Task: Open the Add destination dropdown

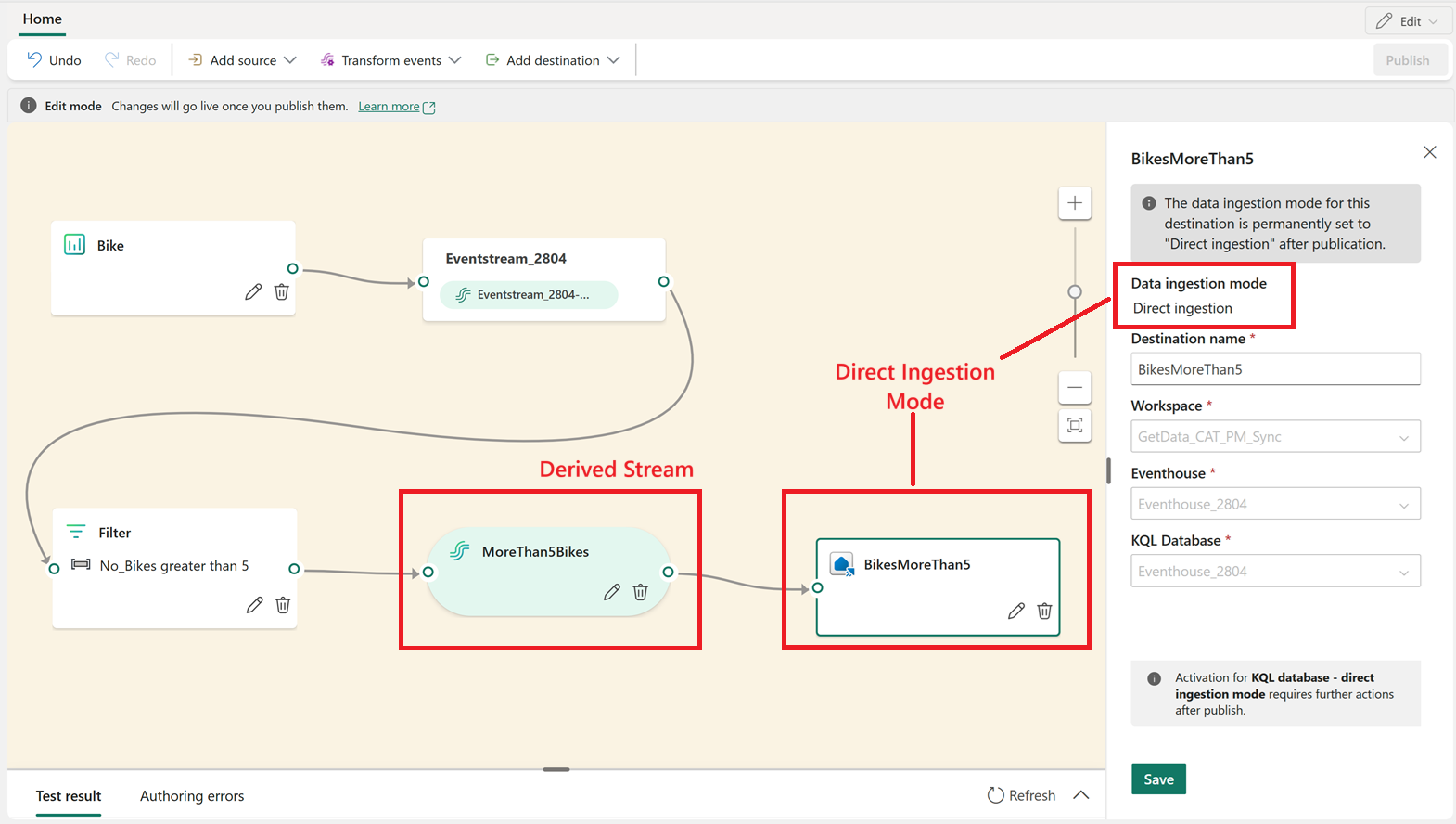Action: click(553, 60)
